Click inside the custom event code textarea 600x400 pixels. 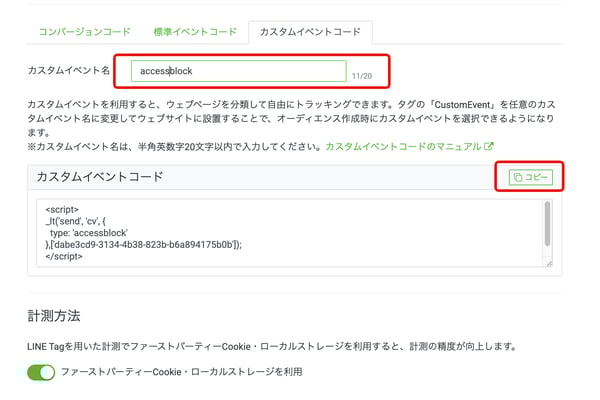[290, 233]
